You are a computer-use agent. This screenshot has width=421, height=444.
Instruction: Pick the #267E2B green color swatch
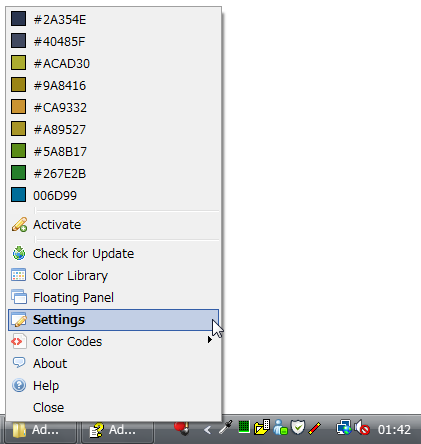[x=18, y=173]
